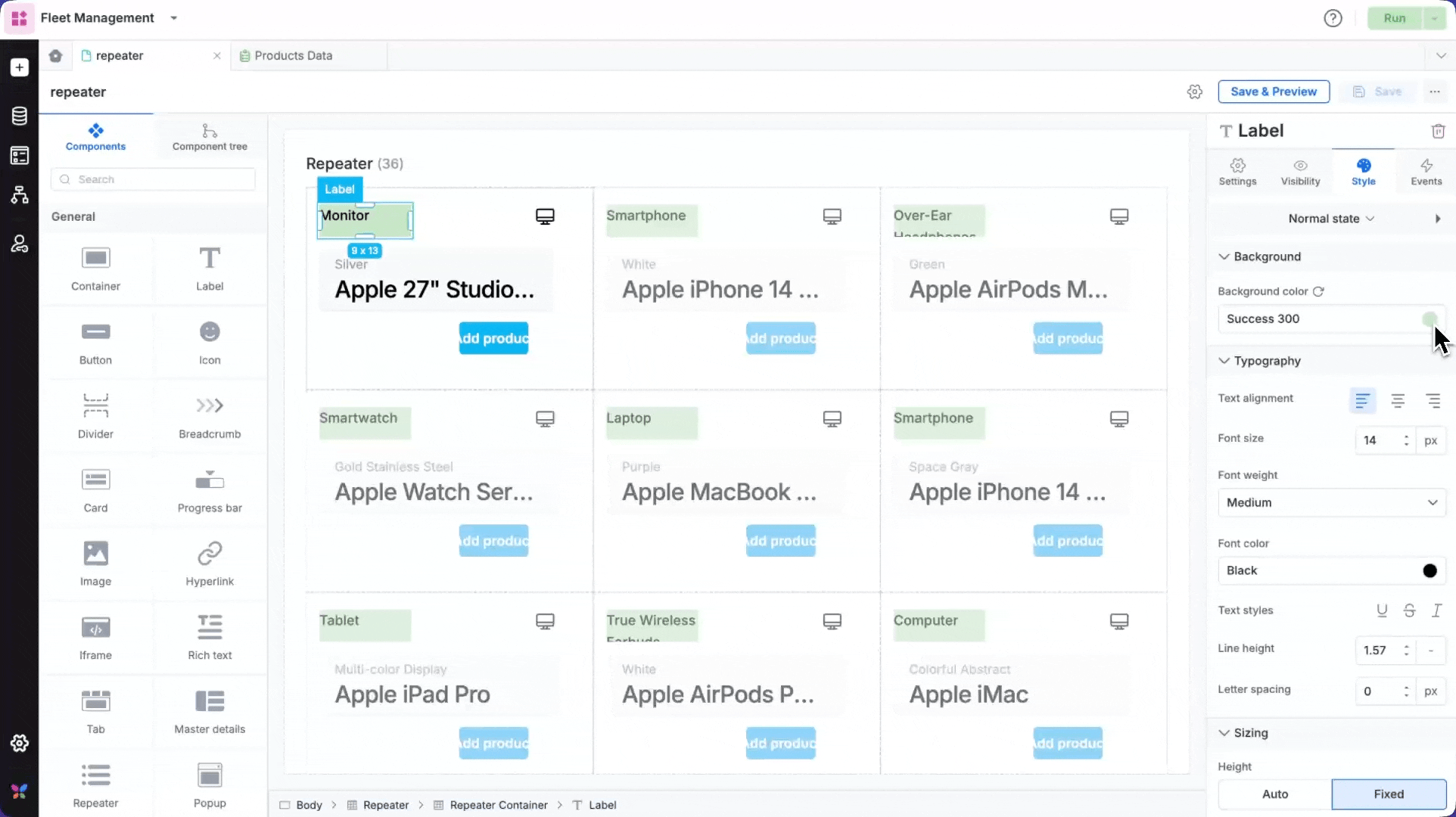
Task: Click the Run button
Action: [x=1394, y=18]
